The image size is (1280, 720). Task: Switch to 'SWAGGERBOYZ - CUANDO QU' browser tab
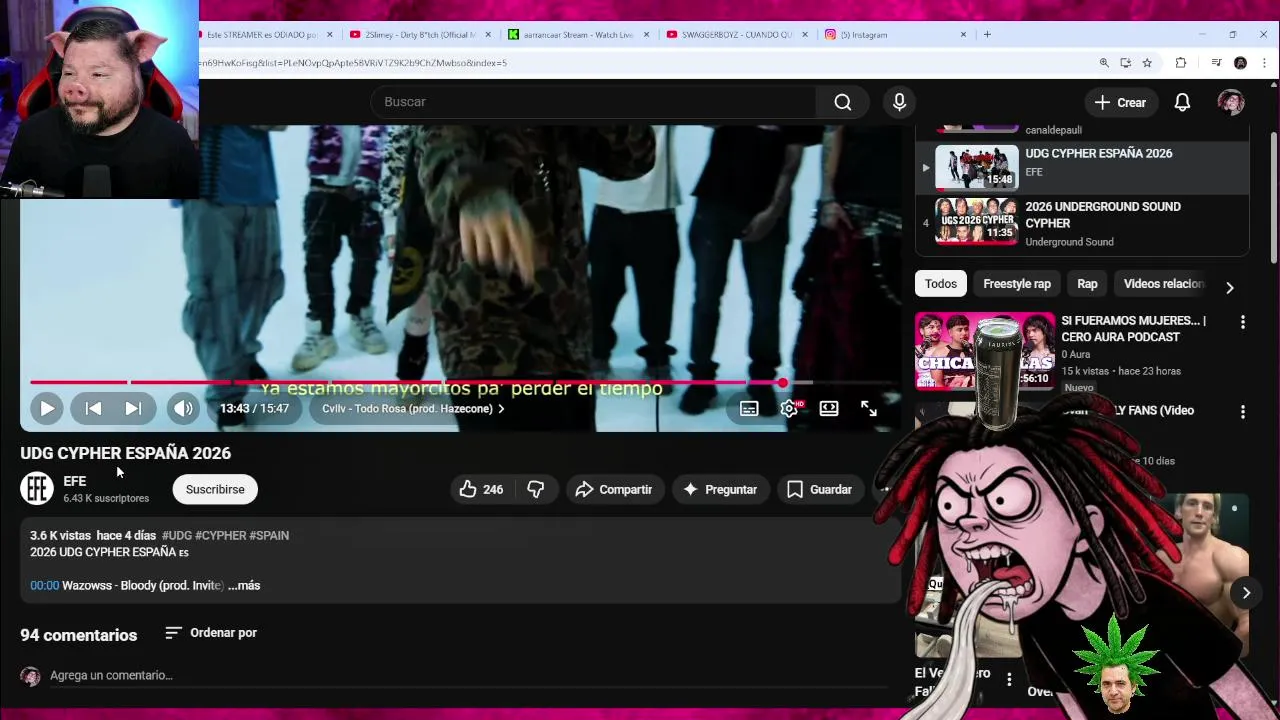point(737,34)
